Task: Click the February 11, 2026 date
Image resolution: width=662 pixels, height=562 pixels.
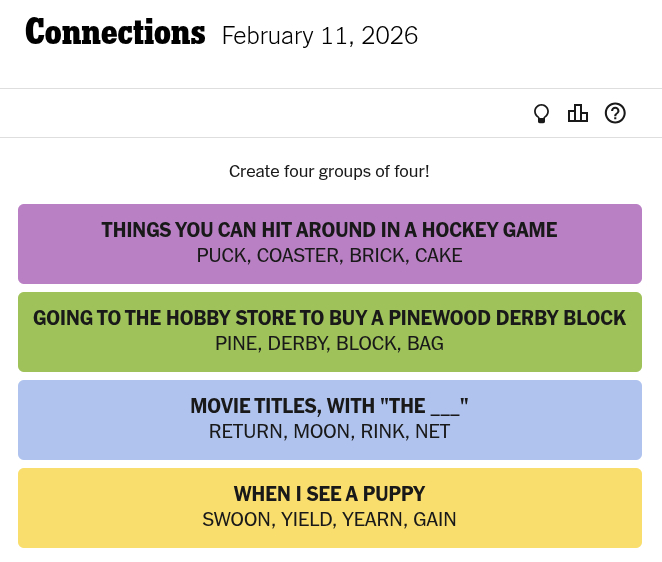Action: coord(320,36)
